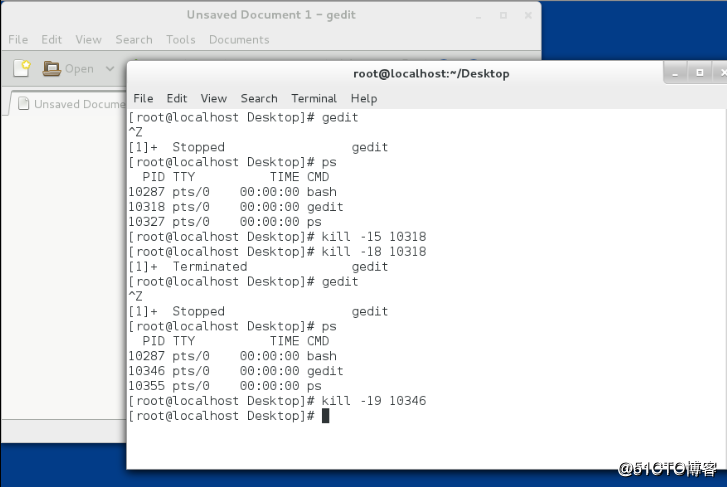
Task: Minimize the terminal window
Action: (x=675, y=73)
